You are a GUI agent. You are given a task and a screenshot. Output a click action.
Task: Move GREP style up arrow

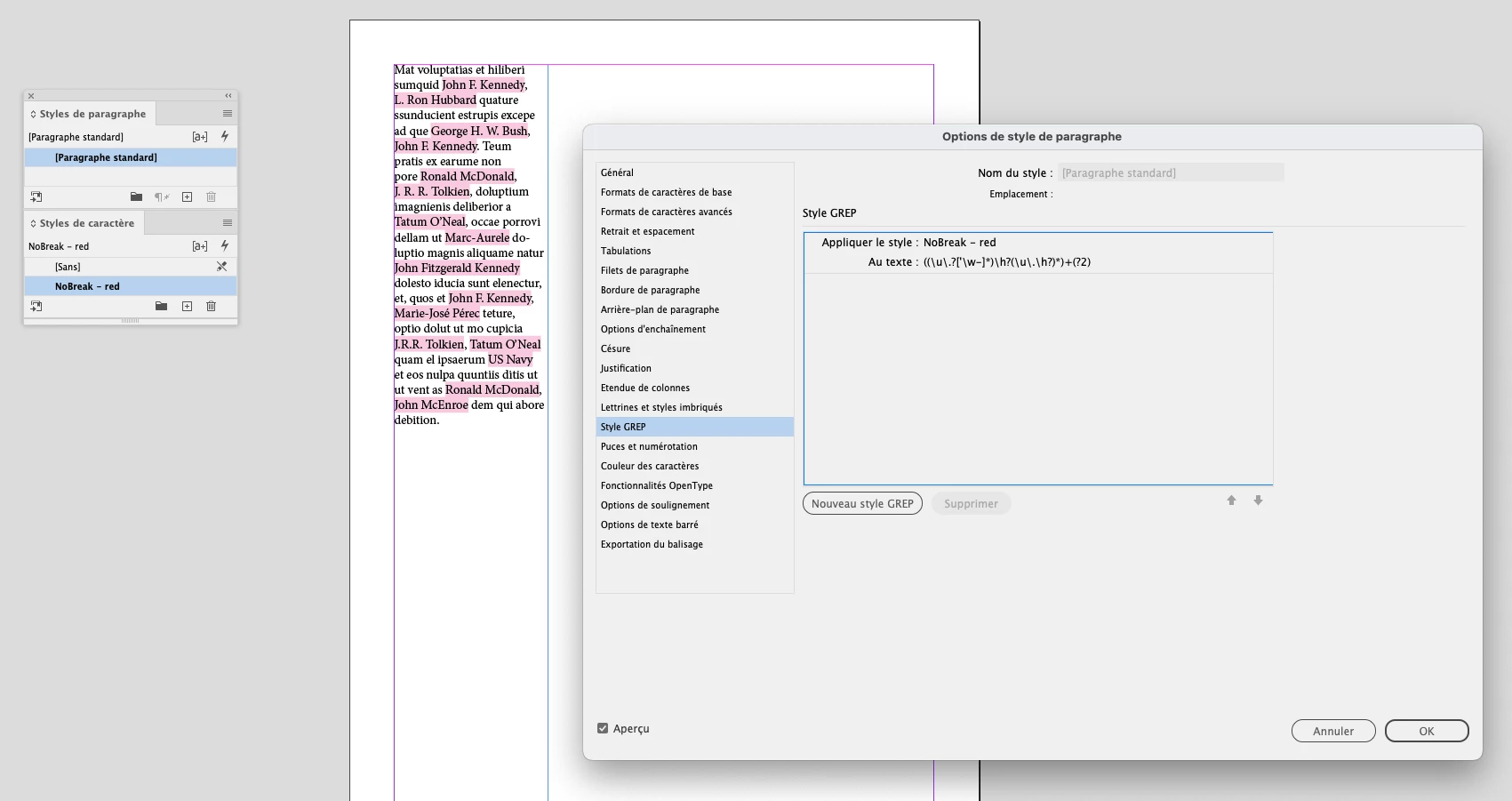pyautogui.click(x=1232, y=501)
